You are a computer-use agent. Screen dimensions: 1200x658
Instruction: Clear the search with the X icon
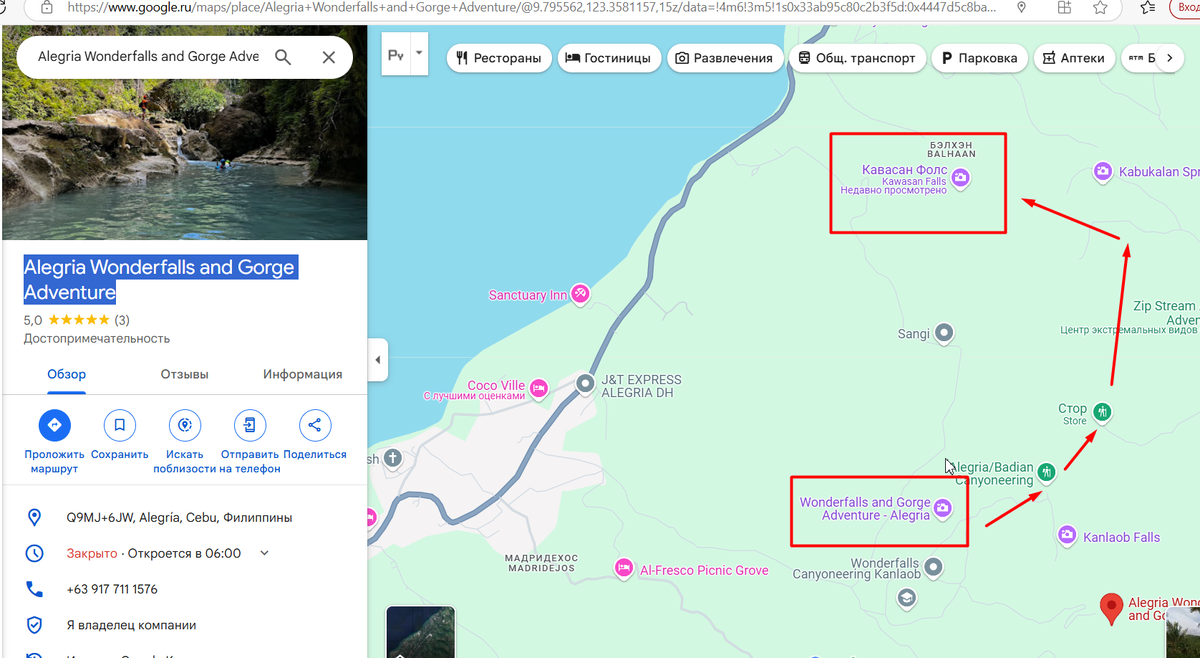coord(328,57)
